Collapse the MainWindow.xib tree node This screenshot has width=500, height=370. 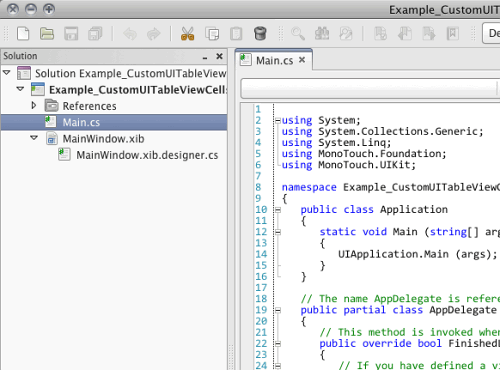(34, 138)
